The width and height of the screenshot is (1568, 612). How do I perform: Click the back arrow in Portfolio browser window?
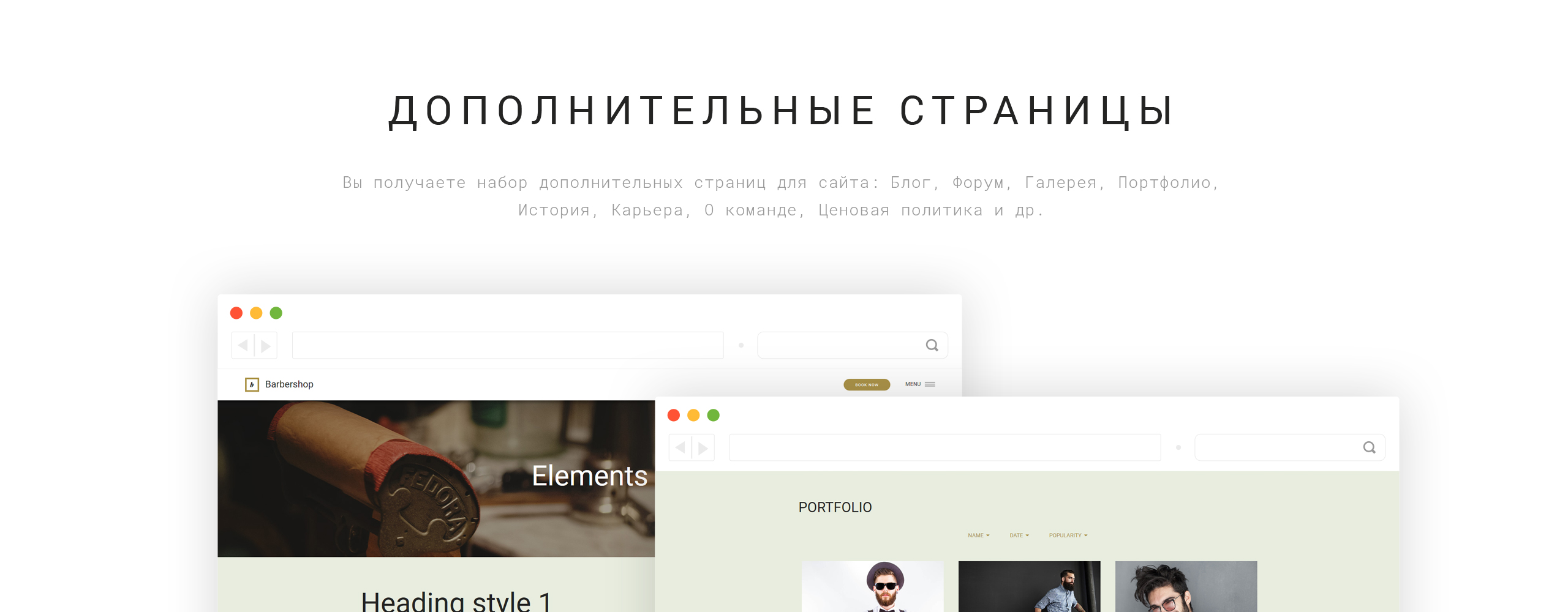click(x=680, y=447)
